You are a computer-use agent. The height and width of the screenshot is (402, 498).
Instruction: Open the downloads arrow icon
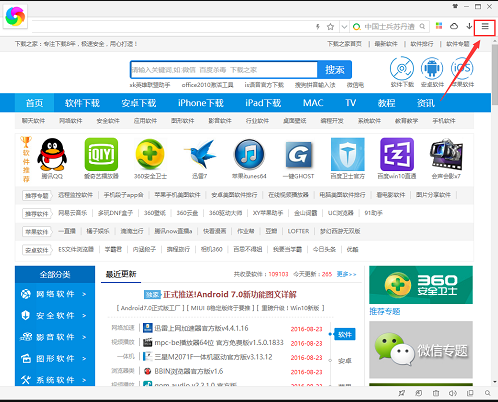[469, 26]
